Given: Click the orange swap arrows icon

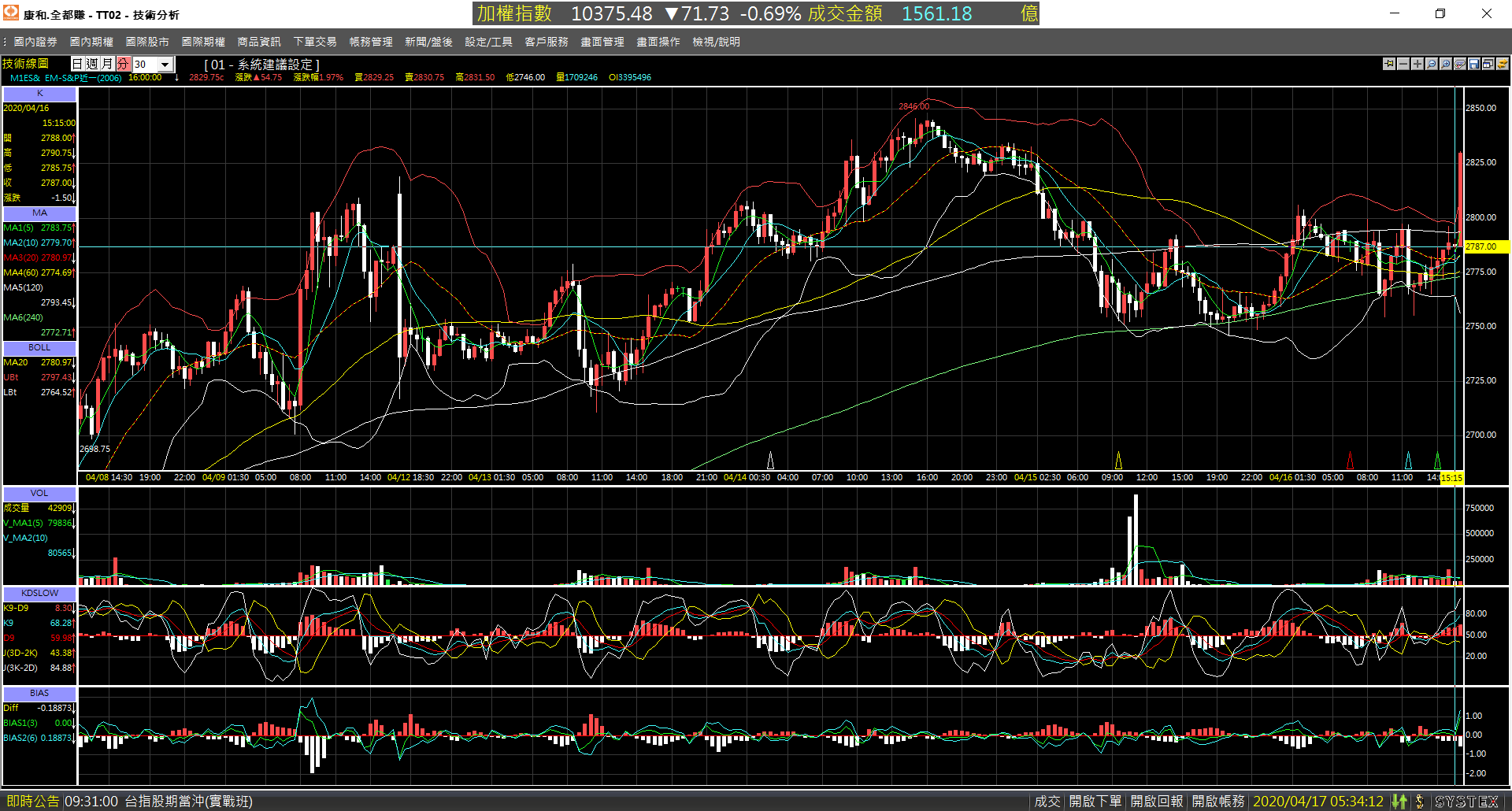Looking at the screenshot, I should (x=1503, y=64).
